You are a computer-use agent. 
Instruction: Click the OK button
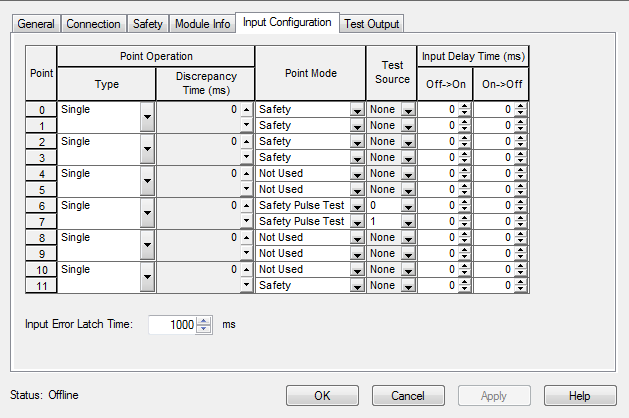coord(322,395)
